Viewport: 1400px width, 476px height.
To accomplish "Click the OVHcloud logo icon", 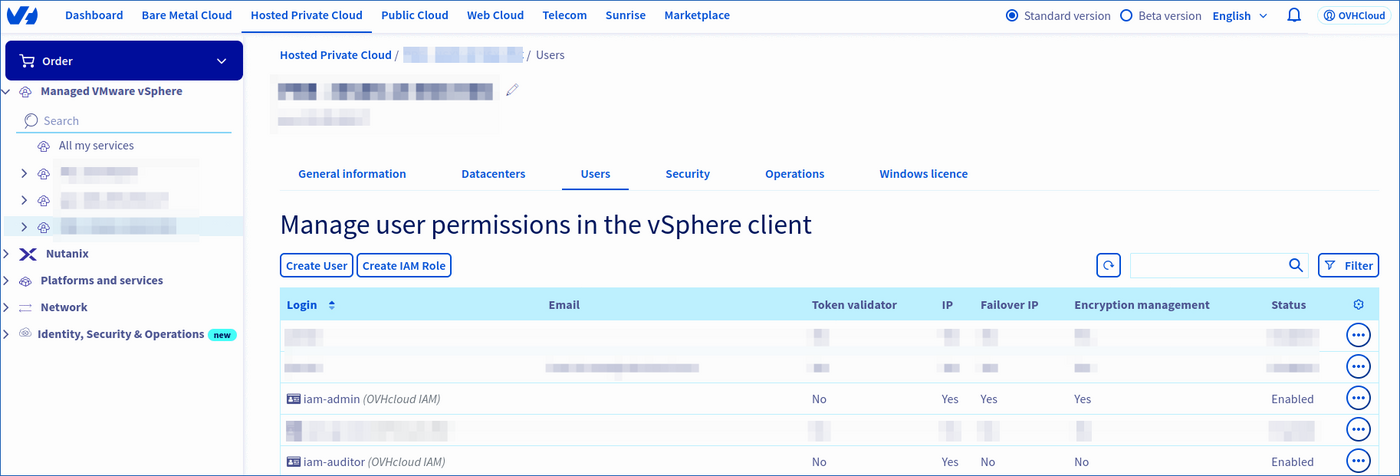I will (x=23, y=16).
